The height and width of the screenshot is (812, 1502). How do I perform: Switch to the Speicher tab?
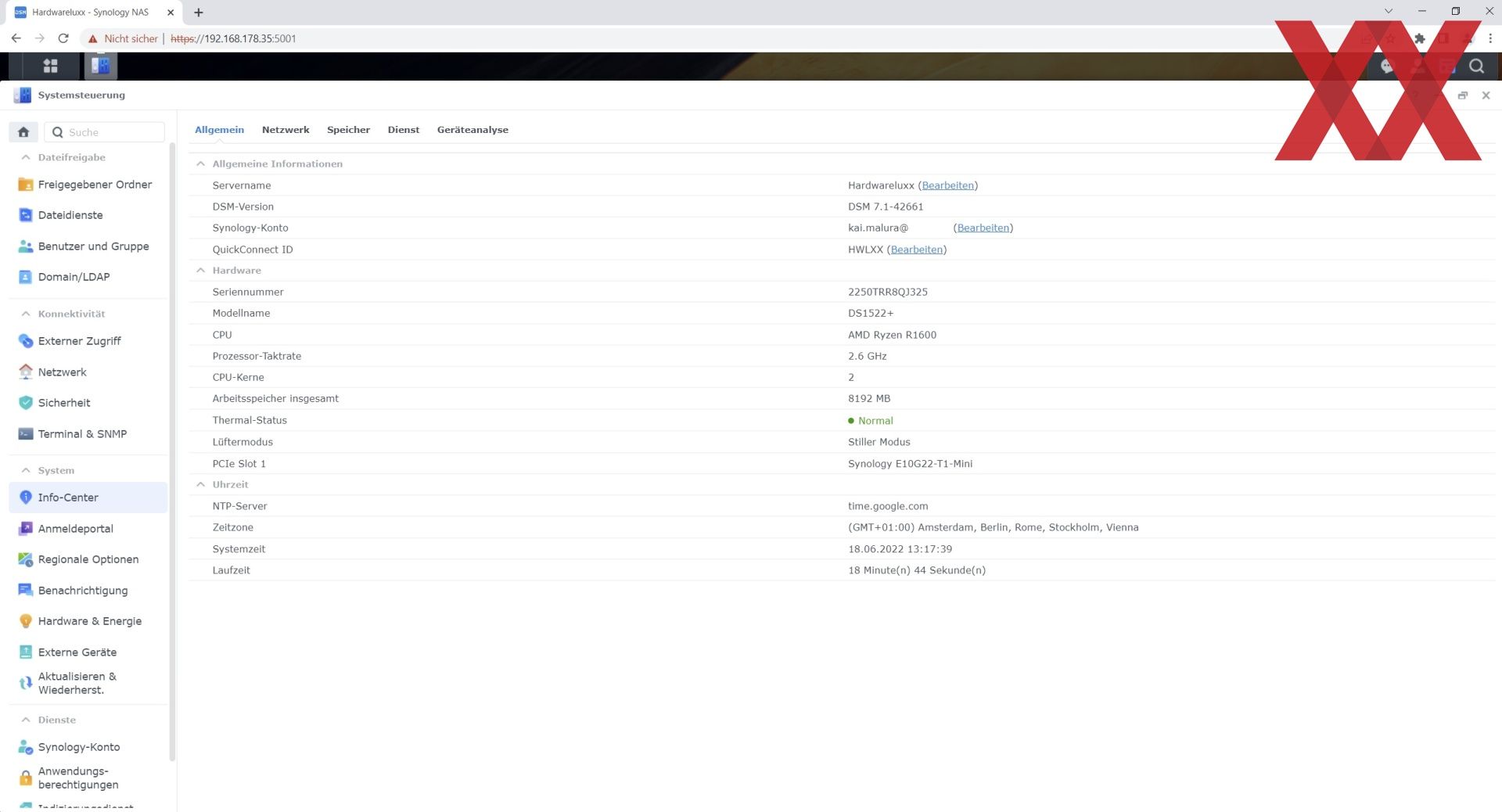coord(348,130)
